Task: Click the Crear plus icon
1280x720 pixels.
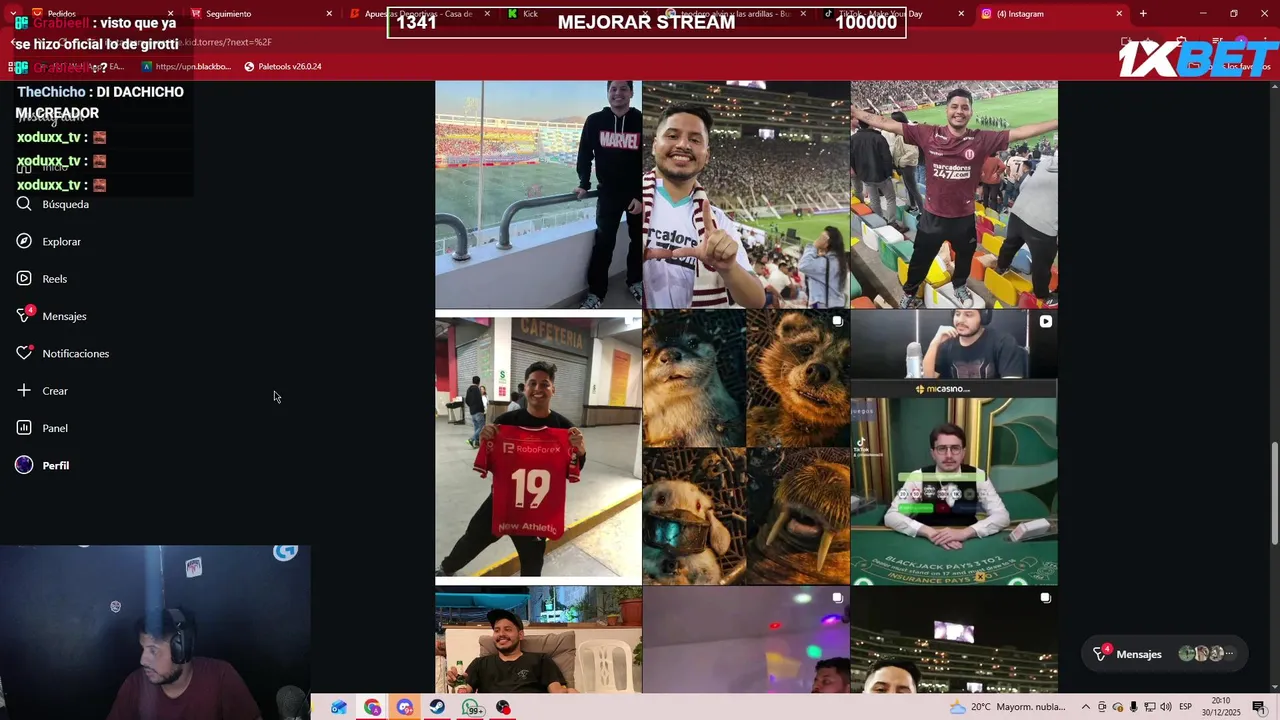Action: [24, 391]
